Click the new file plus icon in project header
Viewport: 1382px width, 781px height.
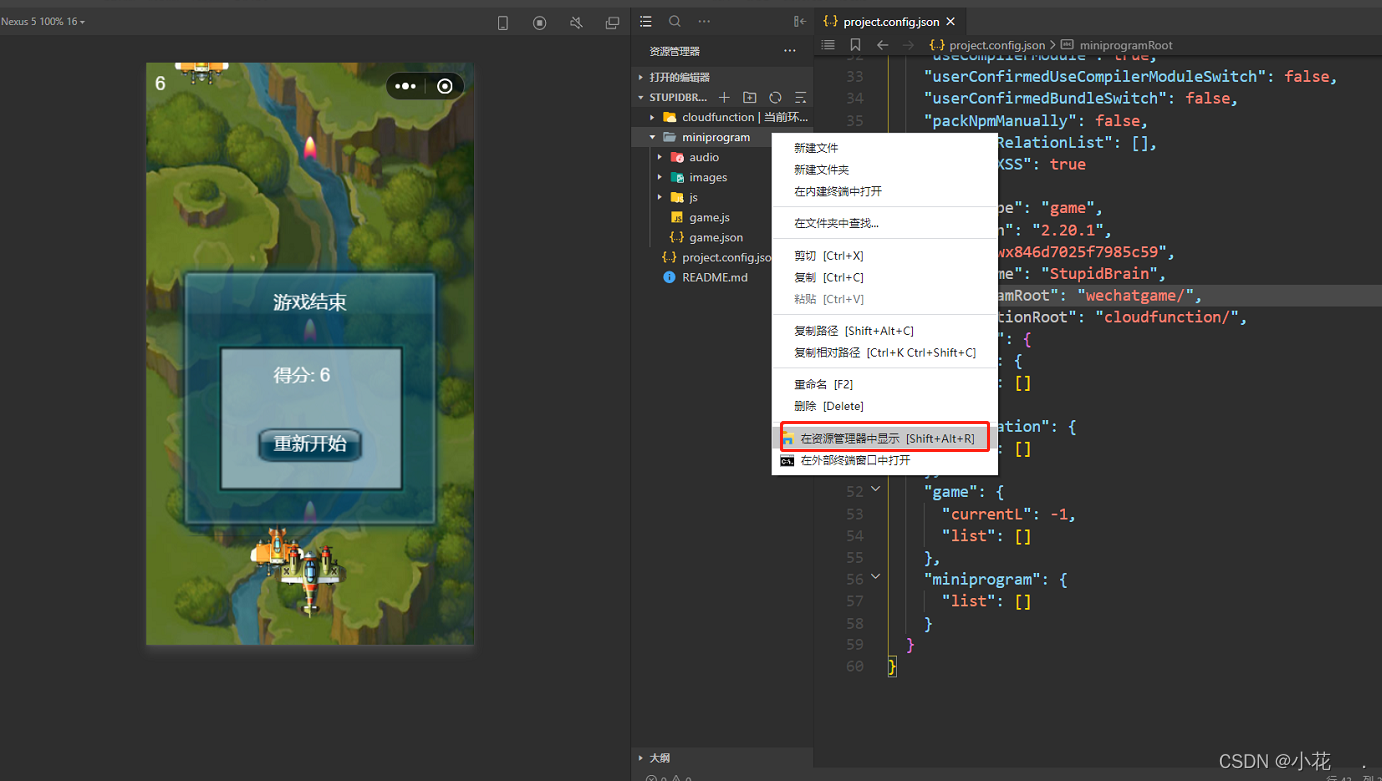click(x=725, y=97)
